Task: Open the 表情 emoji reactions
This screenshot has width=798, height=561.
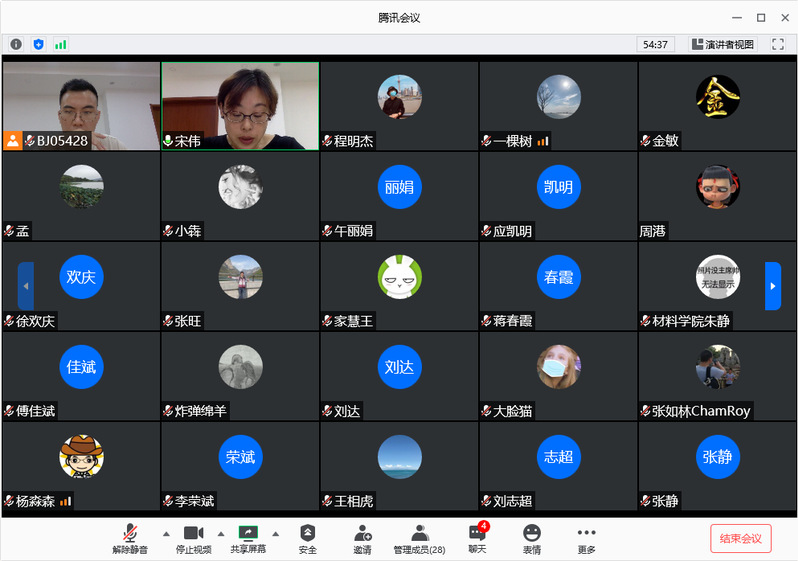Action: click(532, 538)
